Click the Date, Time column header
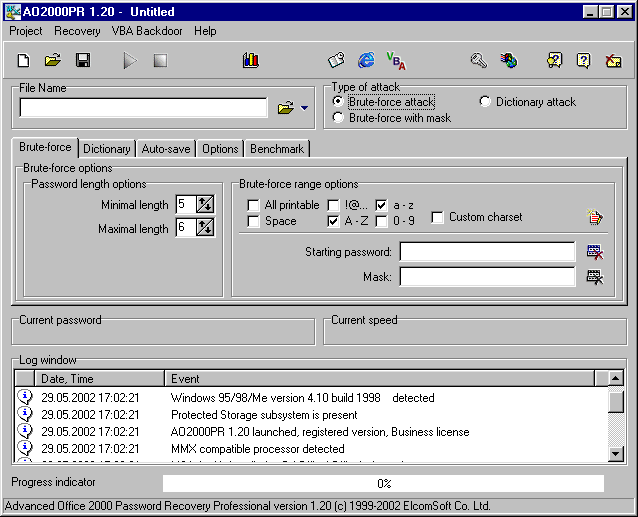This screenshot has height=517, width=638. (x=100, y=379)
